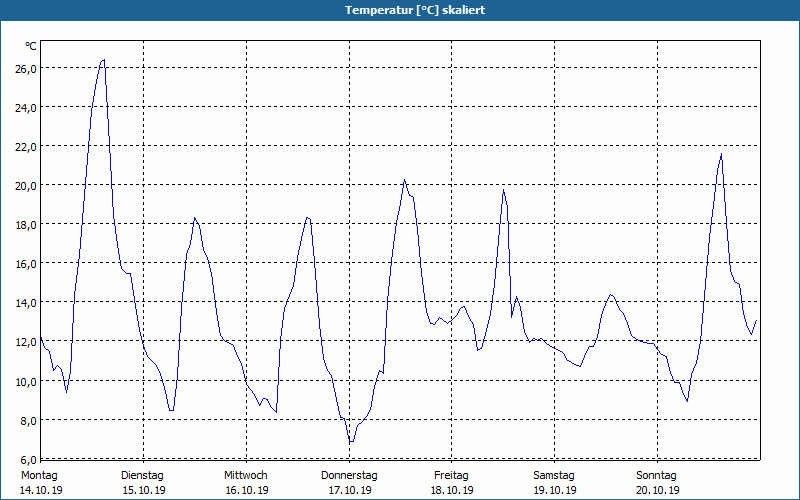
Task: Click the date 19.10.19
Action: pyautogui.click(x=555, y=490)
